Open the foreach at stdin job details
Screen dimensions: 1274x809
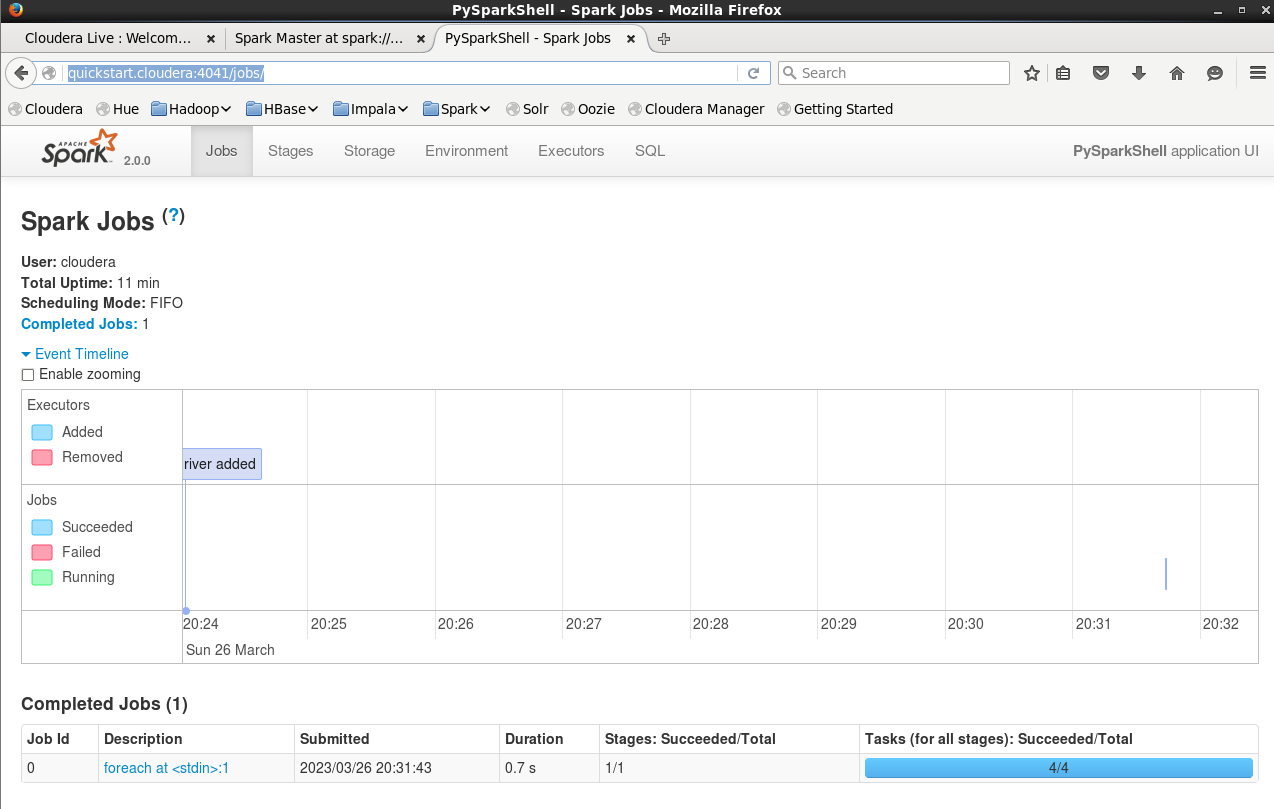tap(165, 767)
